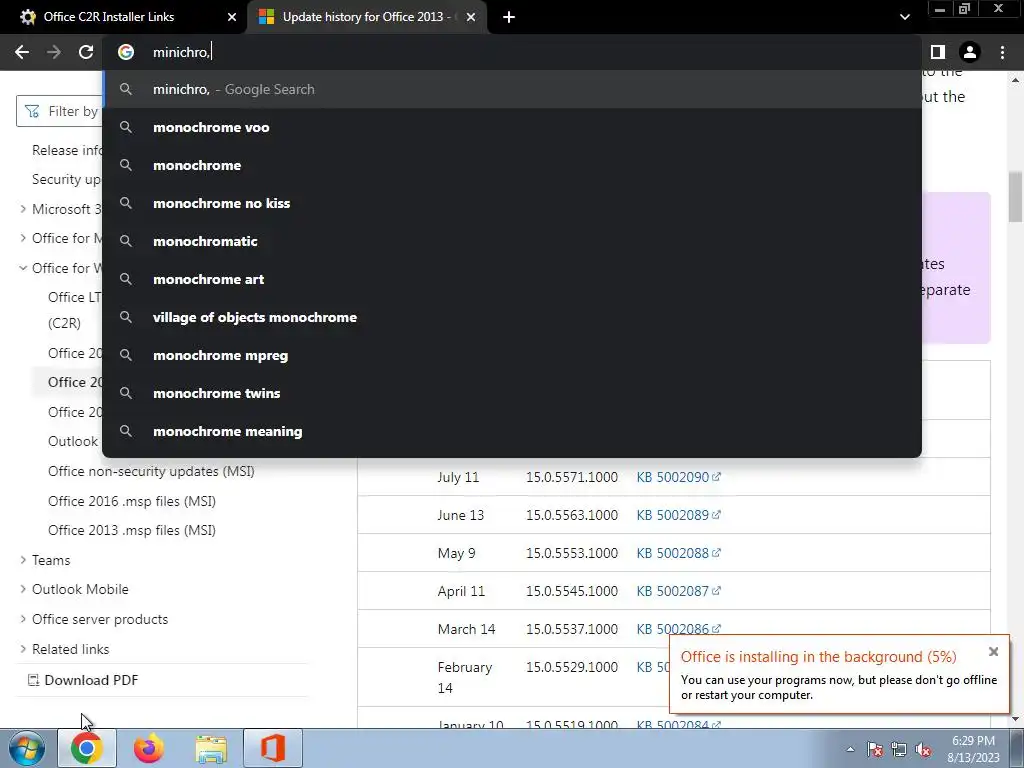
Task: Open the Security updates tree item
Action: pos(67,179)
